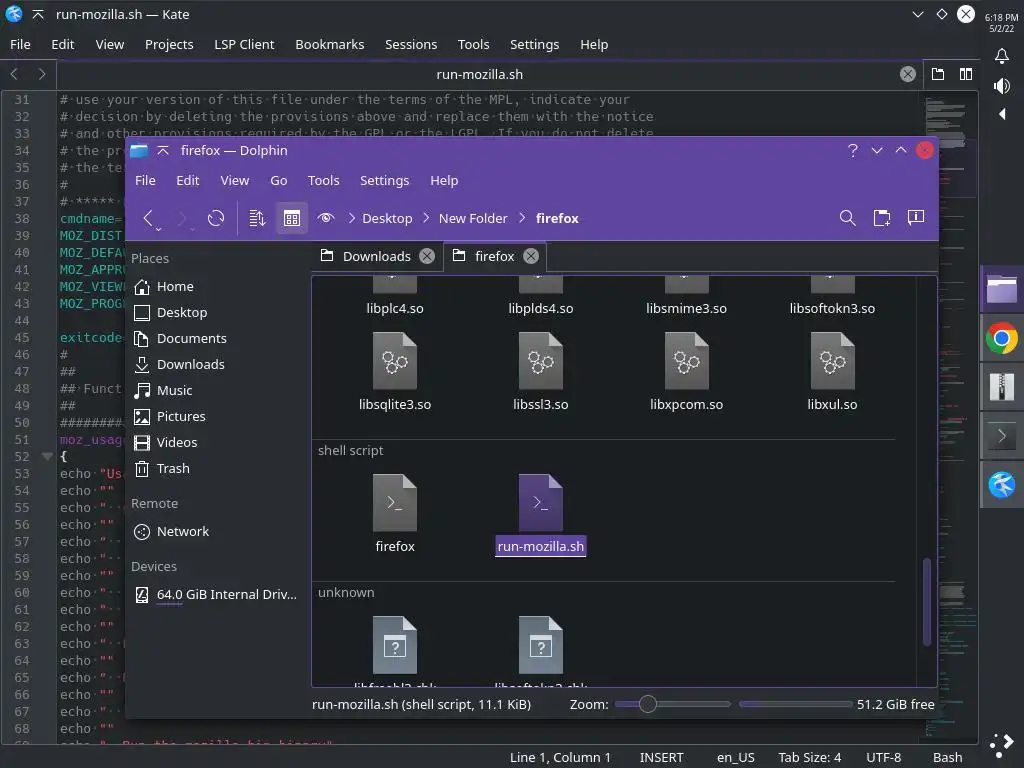Close the Downloads tab
This screenshot has height=768, width=1024.
(426, 256)
